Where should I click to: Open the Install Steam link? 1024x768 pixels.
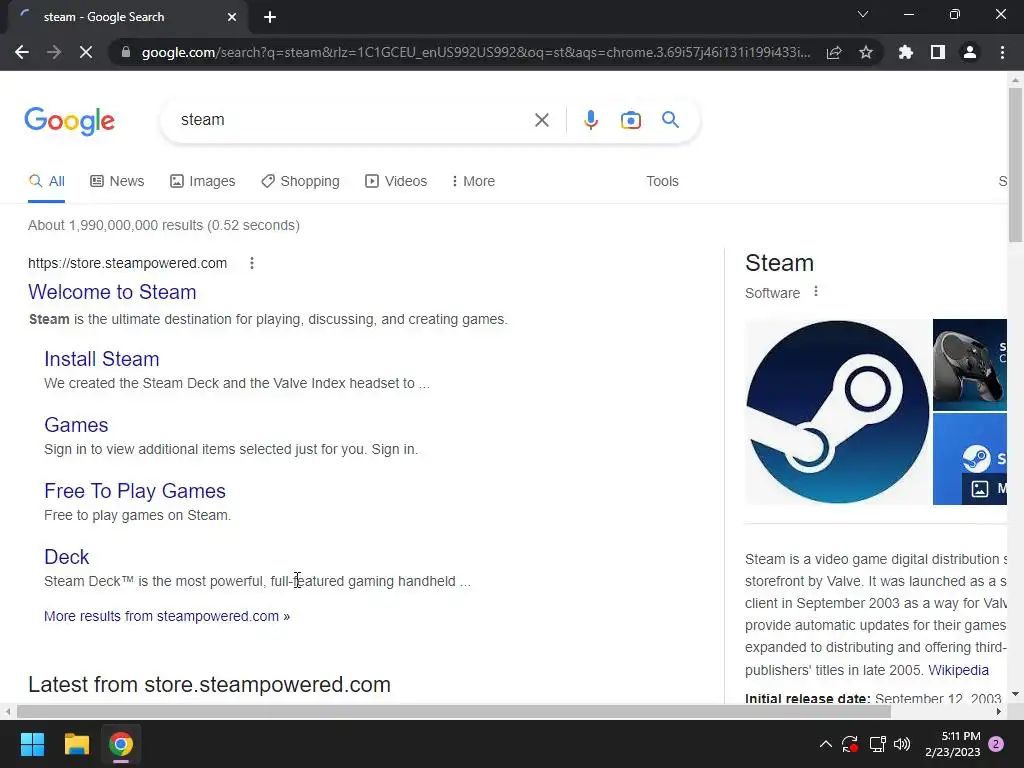click(102, 359)
